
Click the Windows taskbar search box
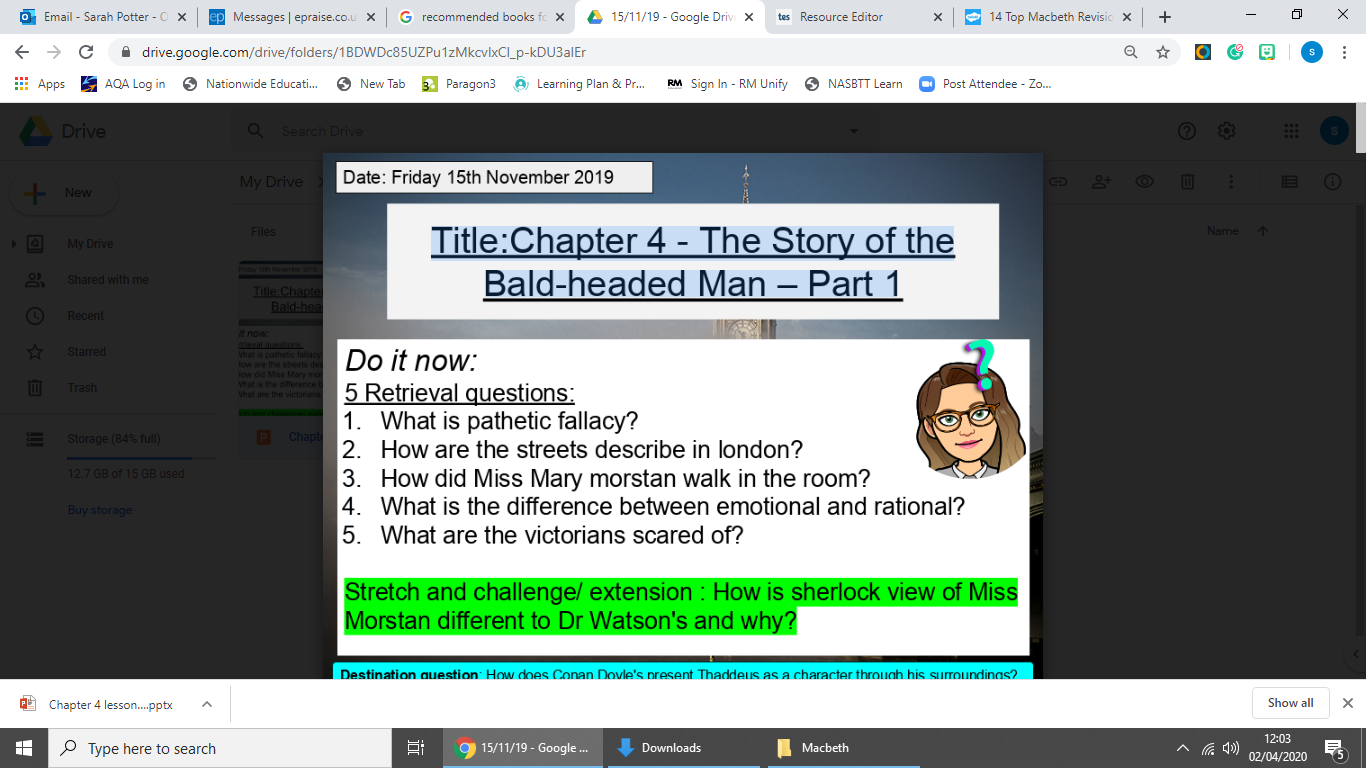(x=219, y=748)
